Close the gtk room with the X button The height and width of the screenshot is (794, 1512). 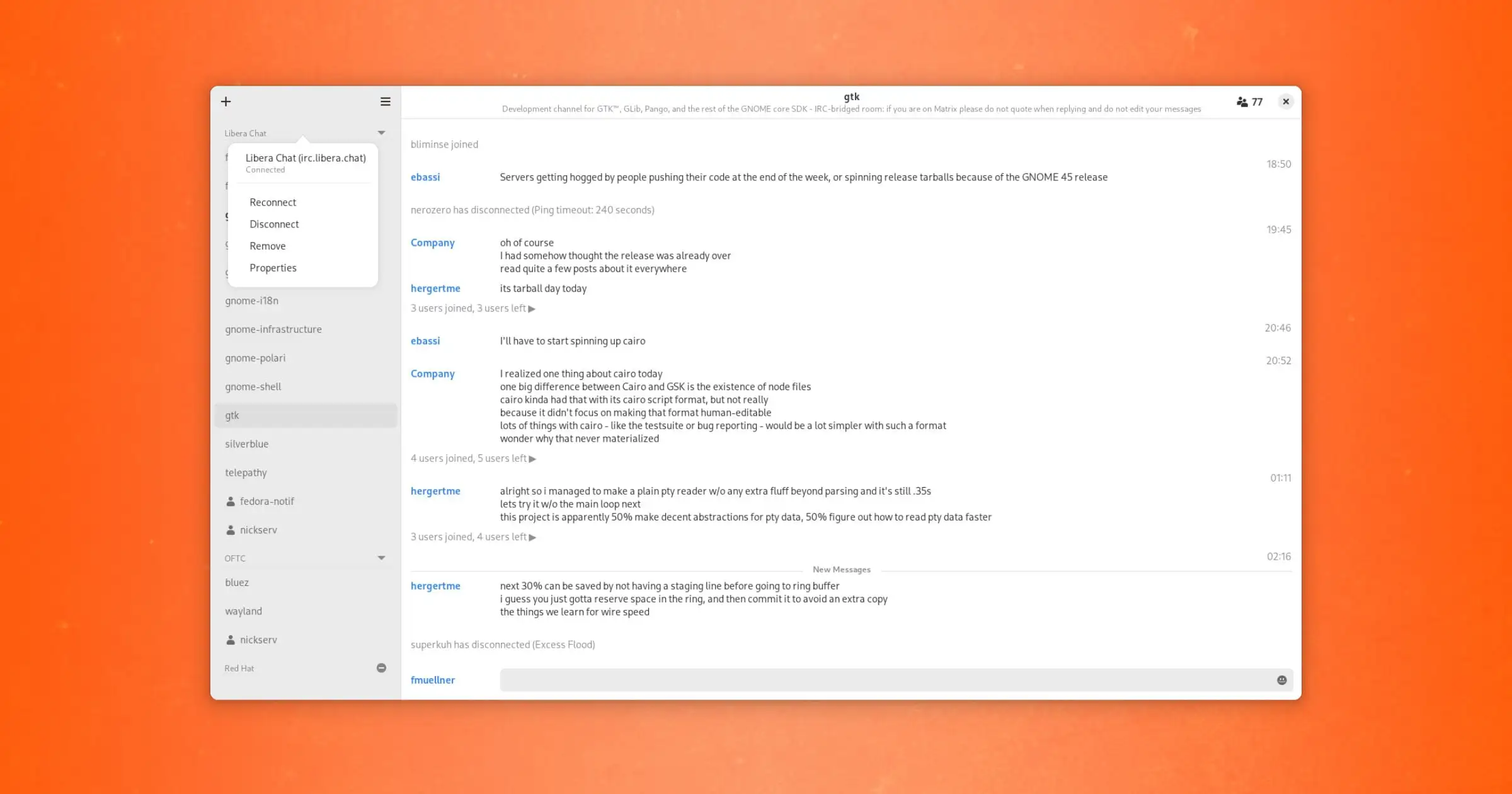1286,101
